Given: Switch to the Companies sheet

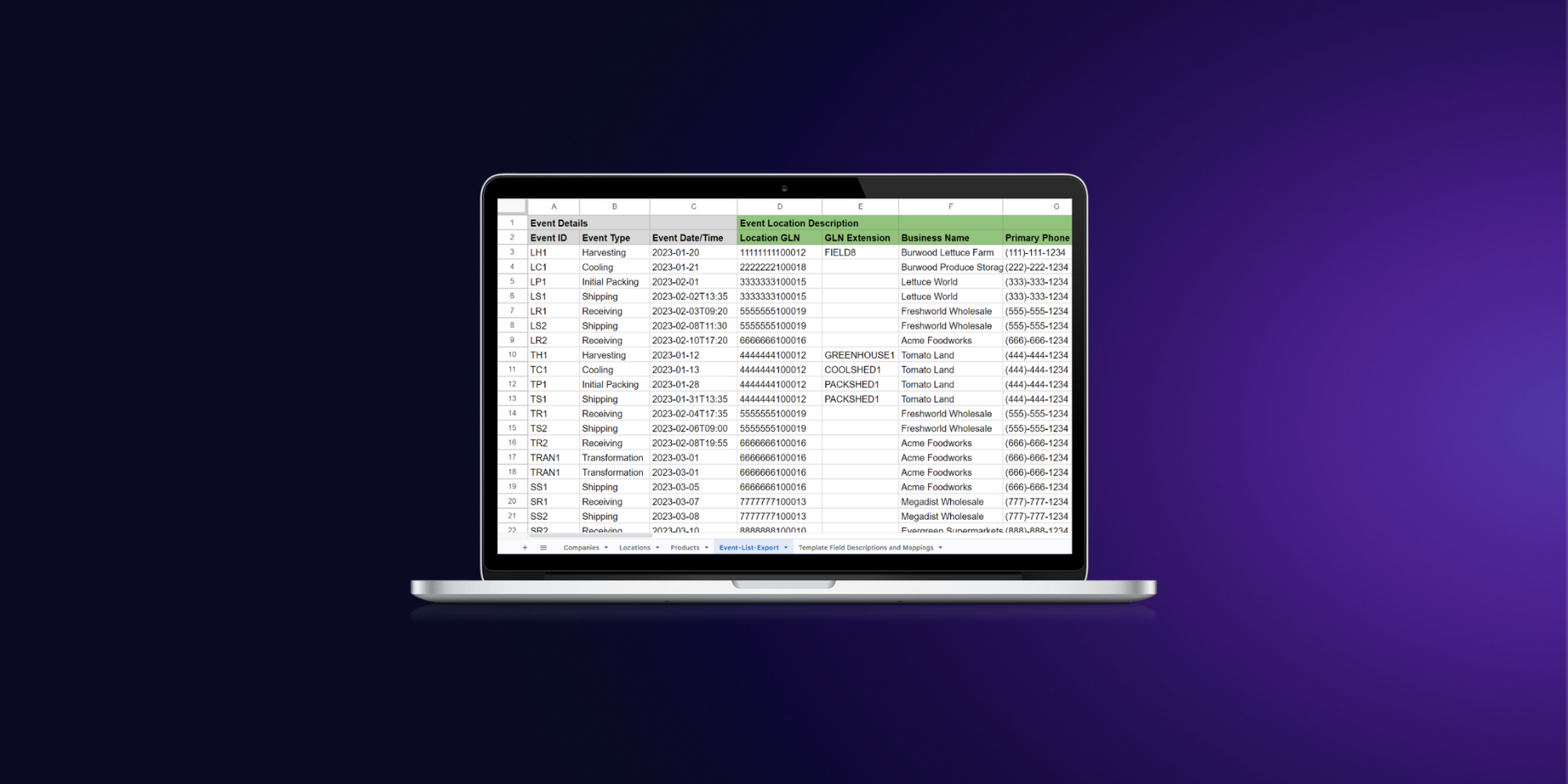Looking at the screenshot, I should 580,547.
